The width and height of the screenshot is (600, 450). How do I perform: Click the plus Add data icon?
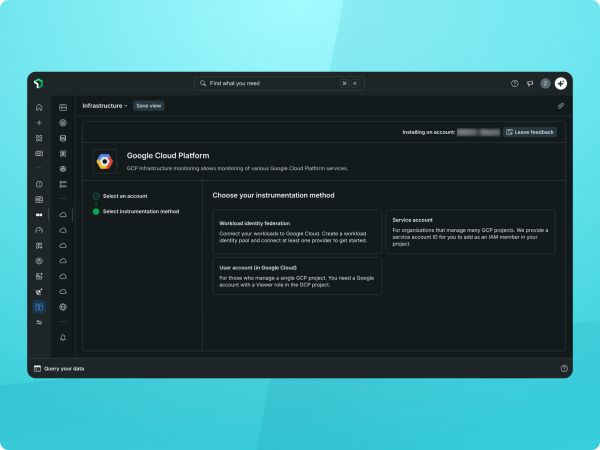(x=39, y=123)
